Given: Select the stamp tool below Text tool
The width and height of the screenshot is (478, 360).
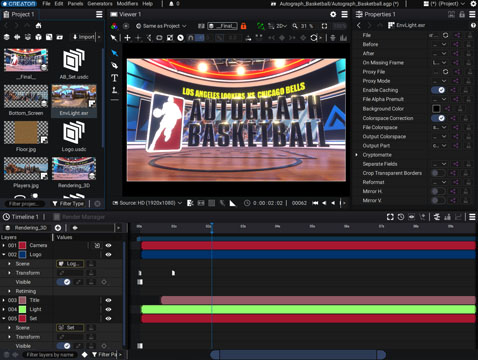Looking at the screenshot, I should point(115,90).
